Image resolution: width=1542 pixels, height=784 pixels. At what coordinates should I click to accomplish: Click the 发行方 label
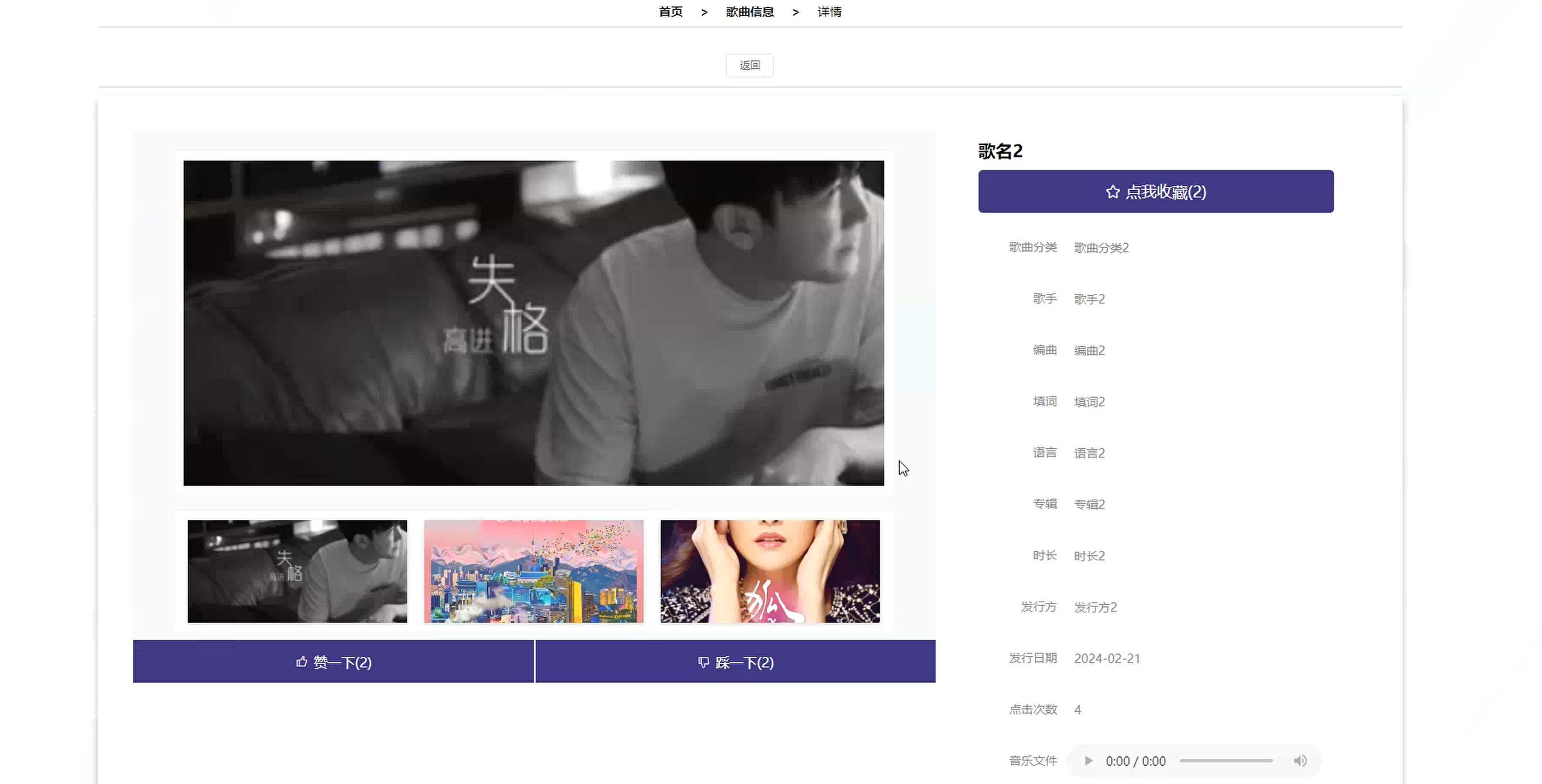1039,607
